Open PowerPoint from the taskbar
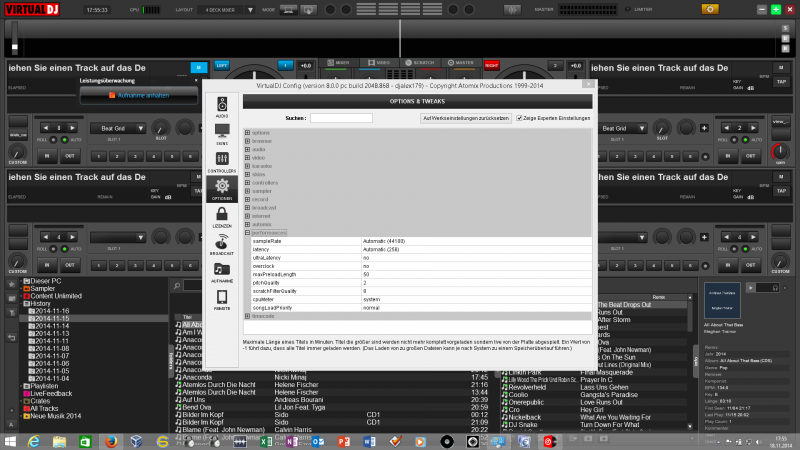The width and height of the screenshot is (800, 450). [x=344, y=441]
